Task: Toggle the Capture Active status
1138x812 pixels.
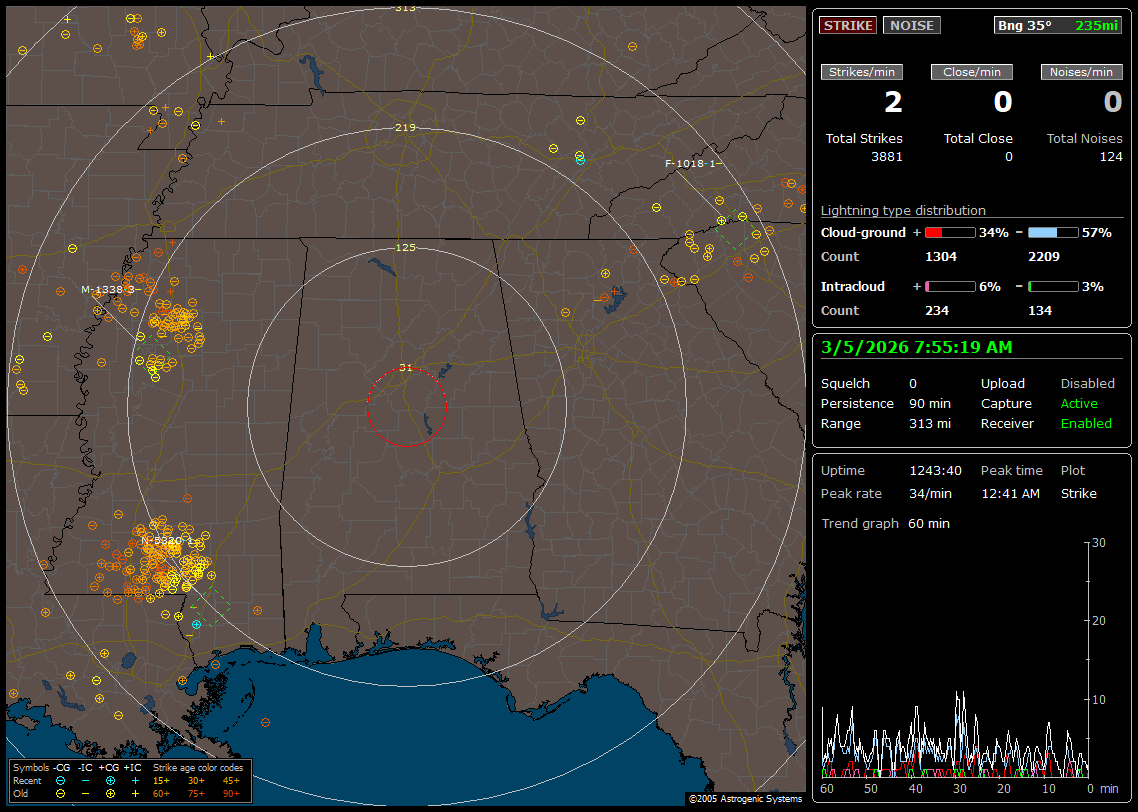Action: (x=1079, y=404)
